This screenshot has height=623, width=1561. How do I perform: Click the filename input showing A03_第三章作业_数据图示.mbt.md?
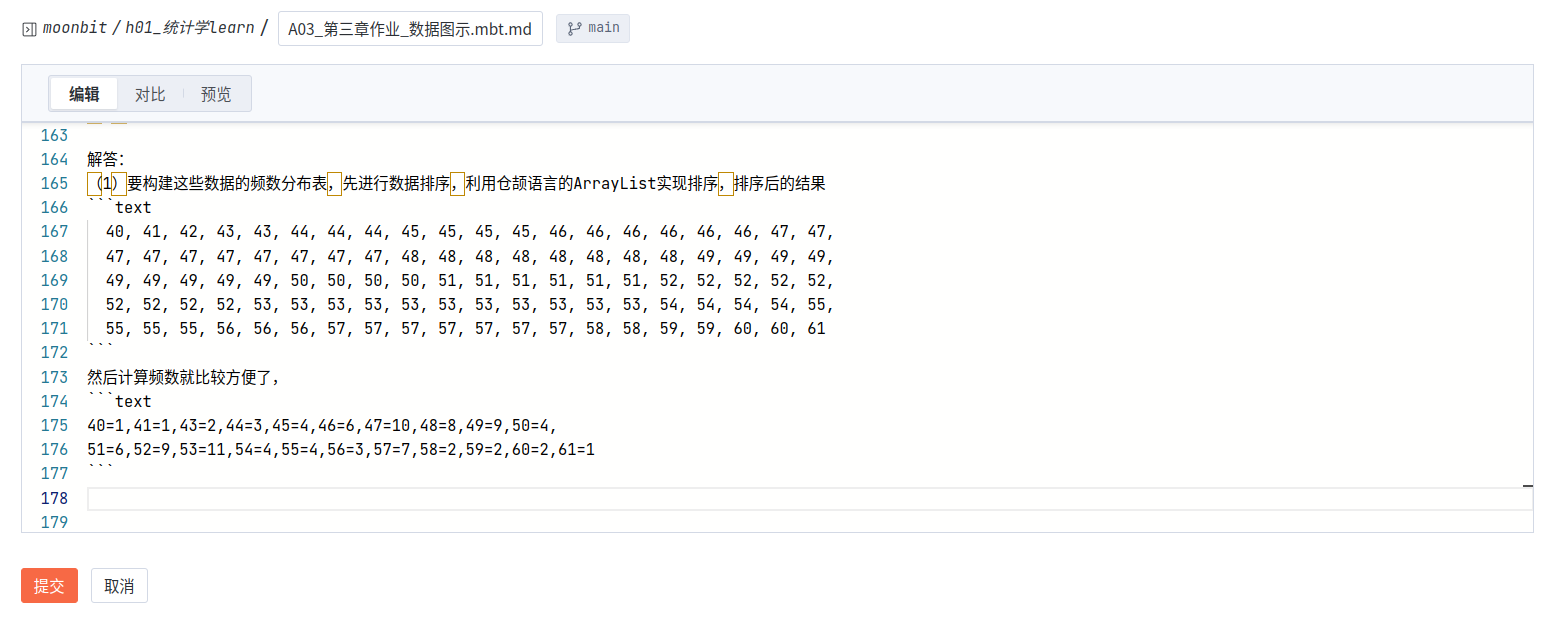click(x=410, y=28)
